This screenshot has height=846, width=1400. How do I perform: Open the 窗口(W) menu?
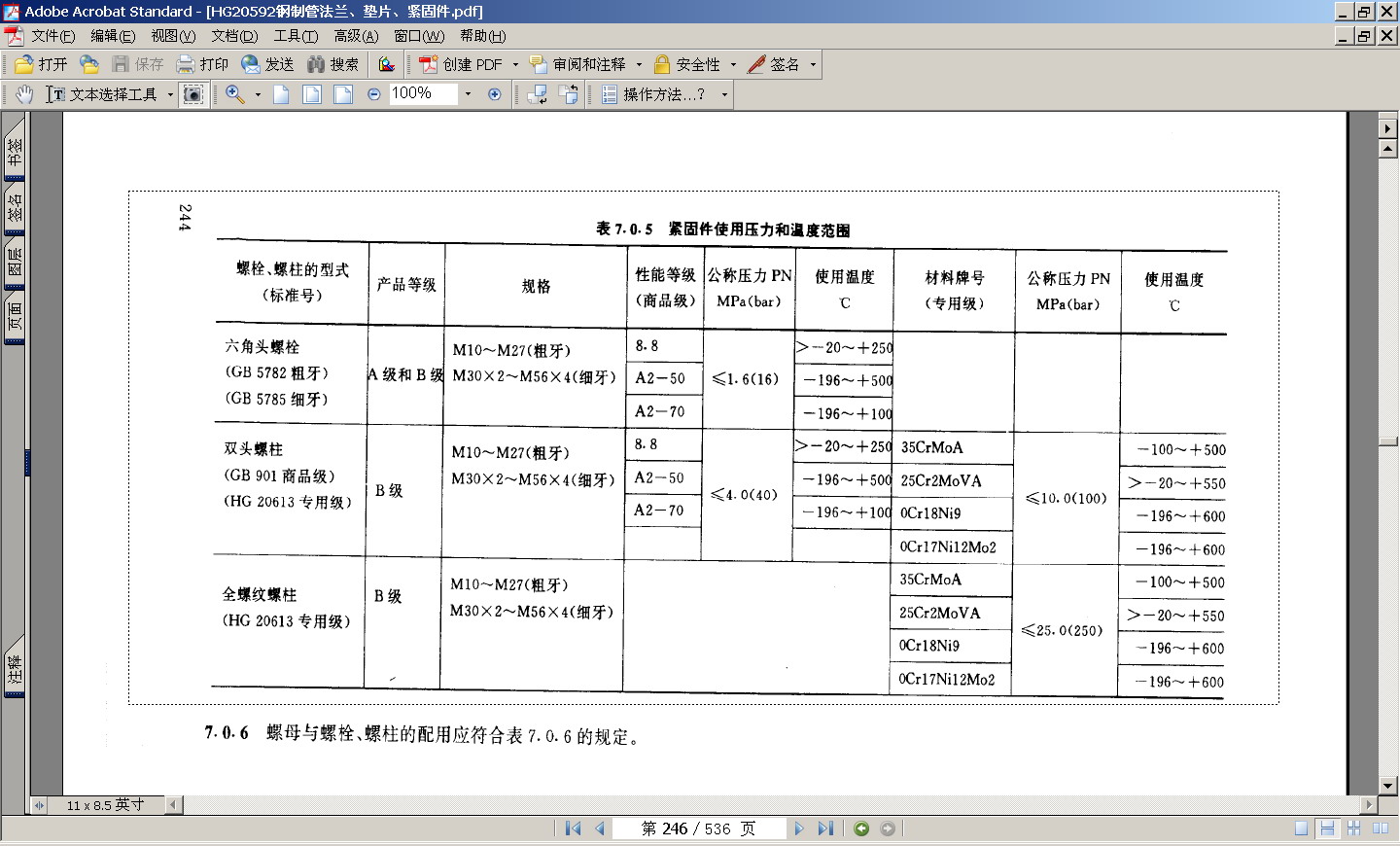click(419, 36)
